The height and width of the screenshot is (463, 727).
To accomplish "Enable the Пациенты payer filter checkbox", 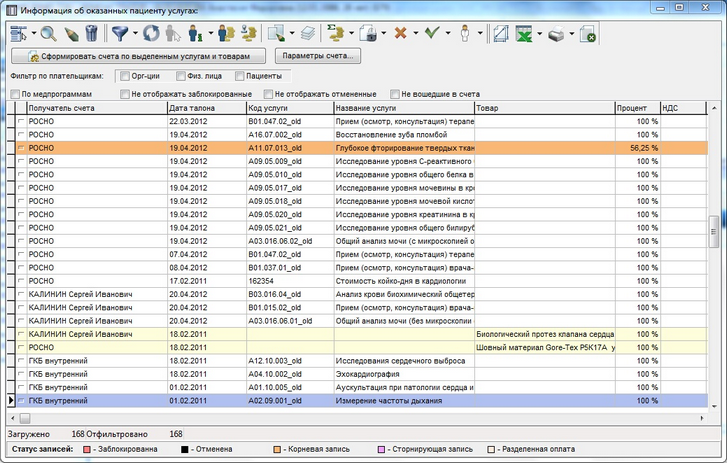I will click(x=239, y=76).
